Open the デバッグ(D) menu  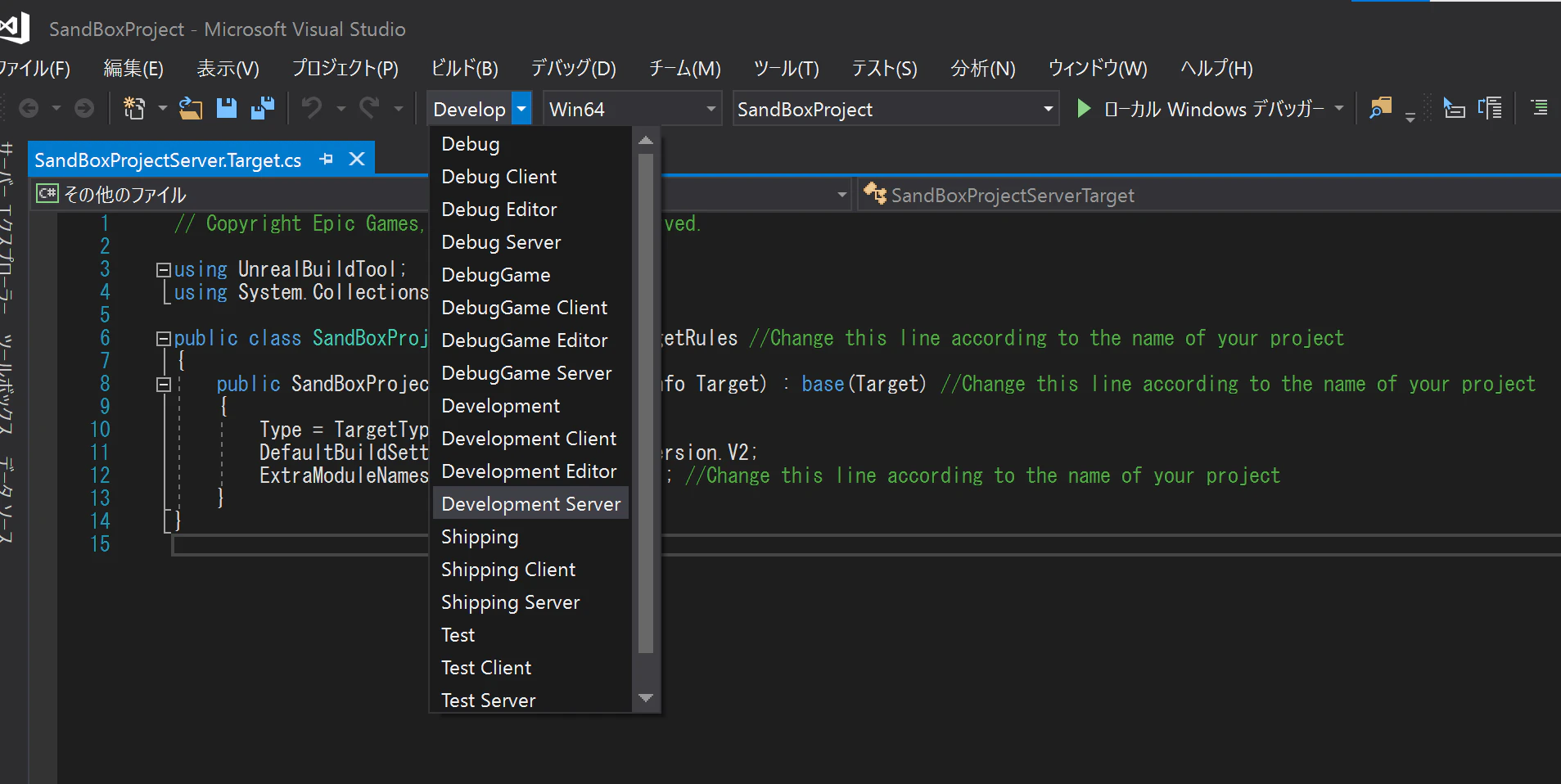(573, 69)
